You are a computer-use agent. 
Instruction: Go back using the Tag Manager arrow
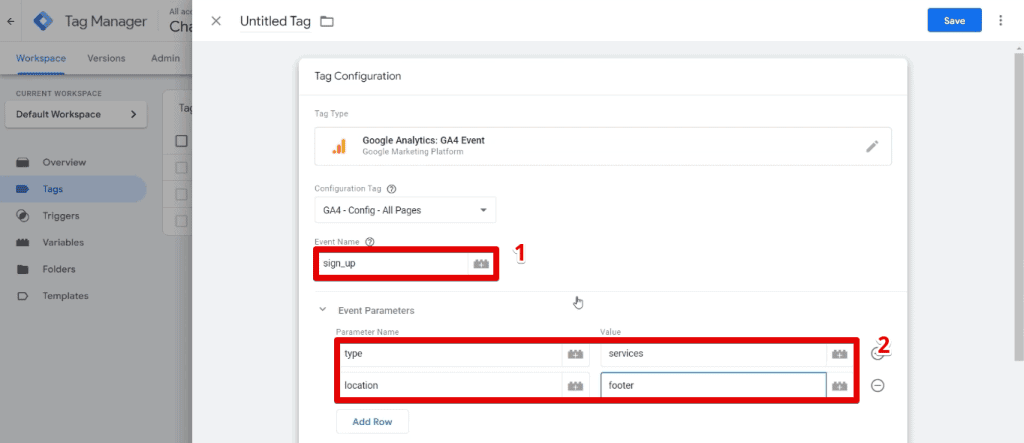click(10, 21)
